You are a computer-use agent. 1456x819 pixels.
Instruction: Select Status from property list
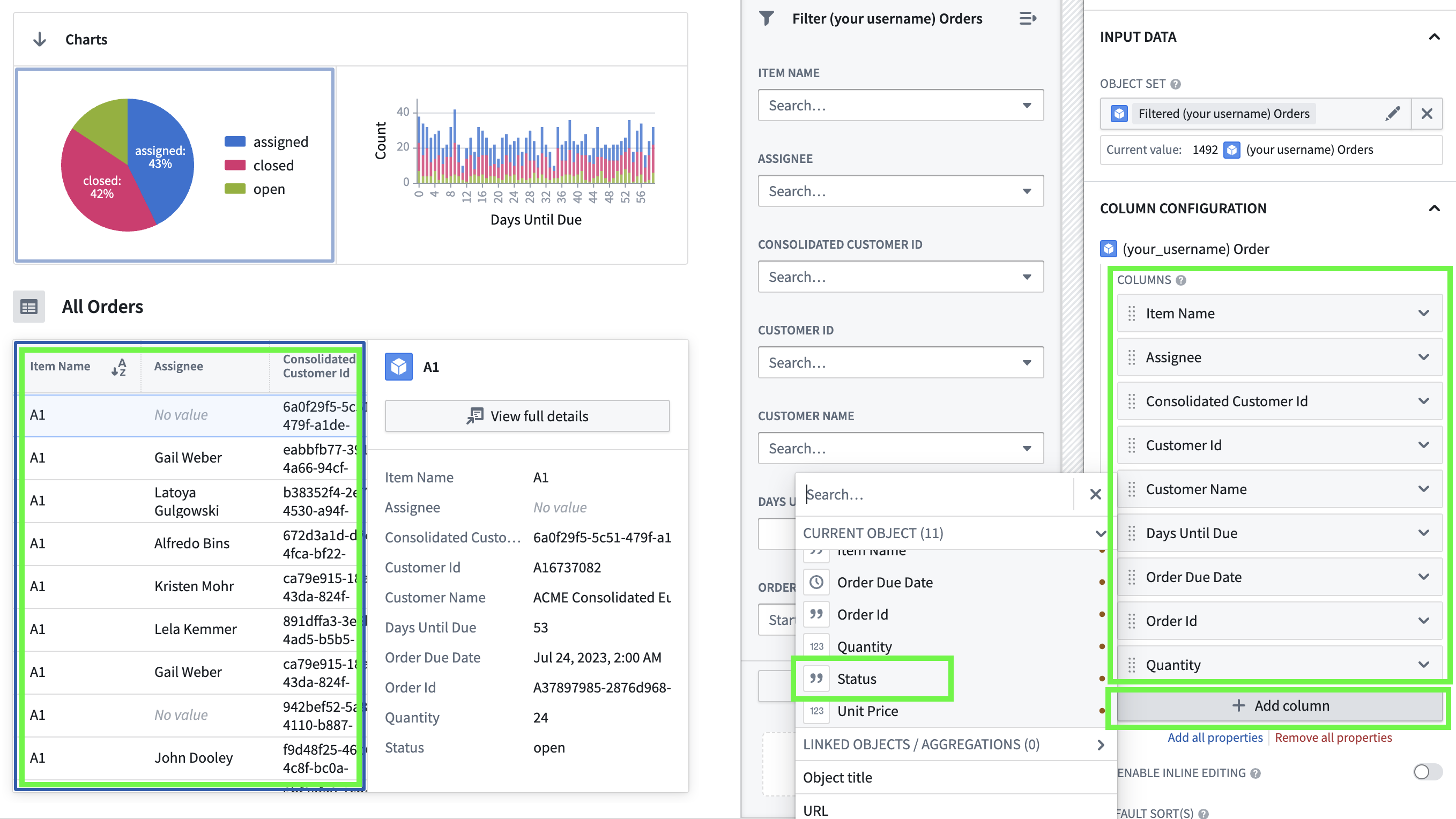point(857,679)
